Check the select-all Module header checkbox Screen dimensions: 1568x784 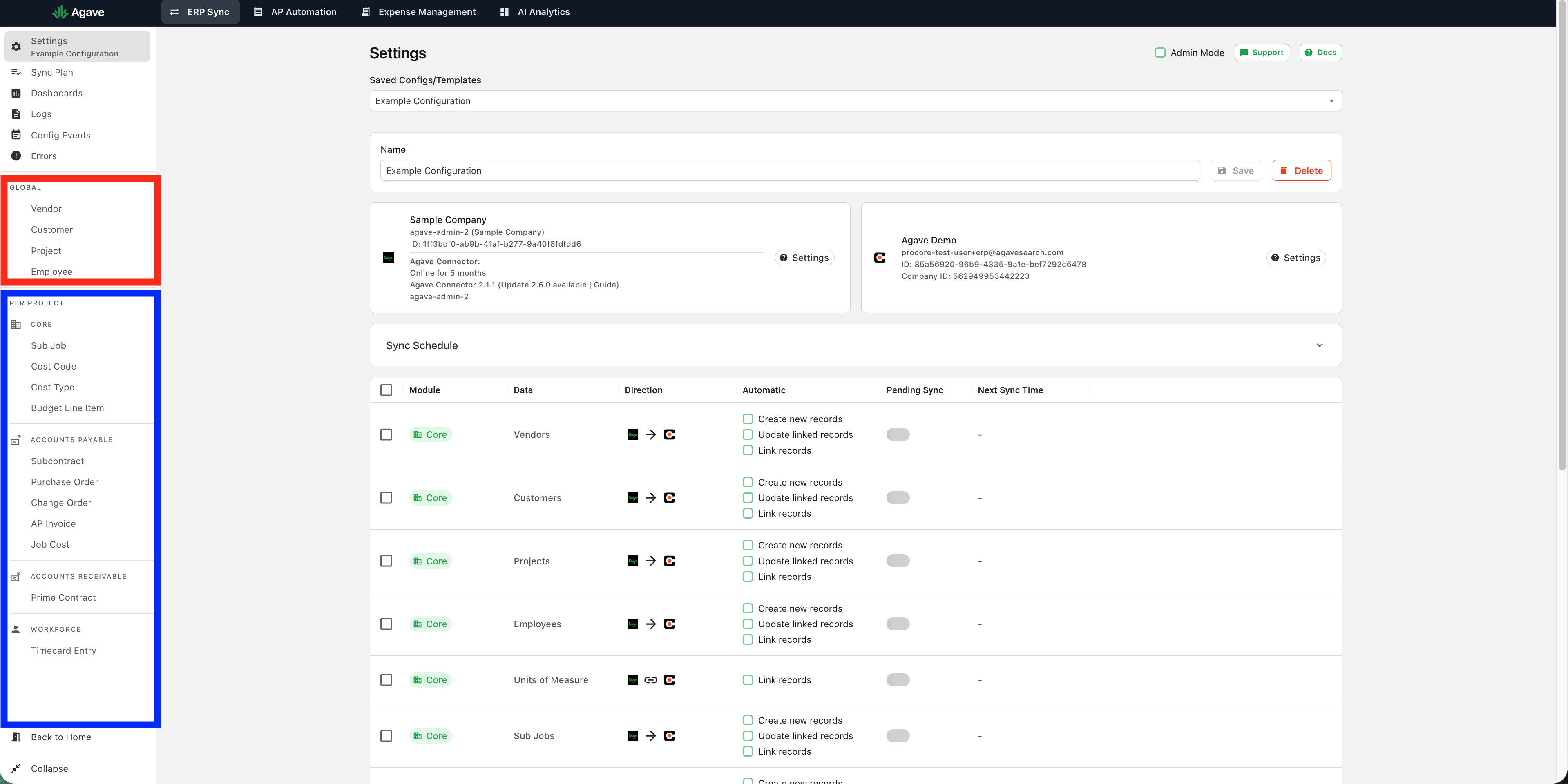pyautogui.click(x=386, y=390)
